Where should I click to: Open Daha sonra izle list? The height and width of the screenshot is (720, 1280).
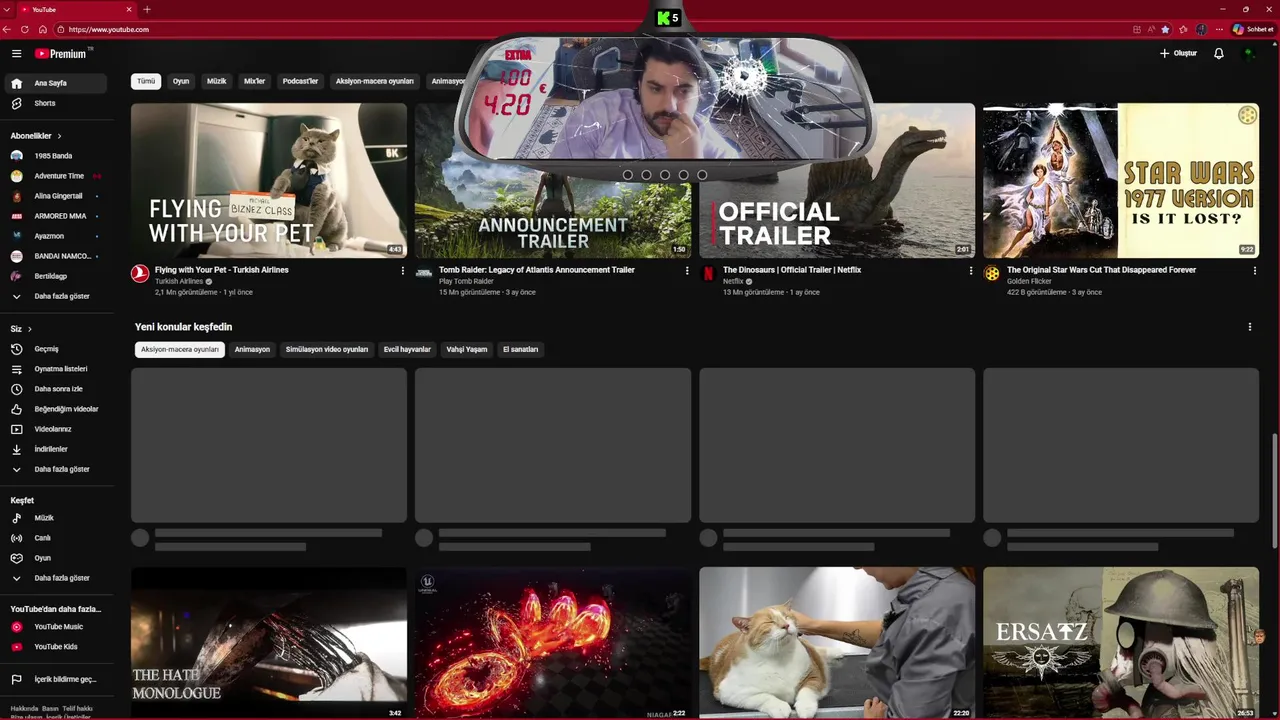tap(55, 389)
